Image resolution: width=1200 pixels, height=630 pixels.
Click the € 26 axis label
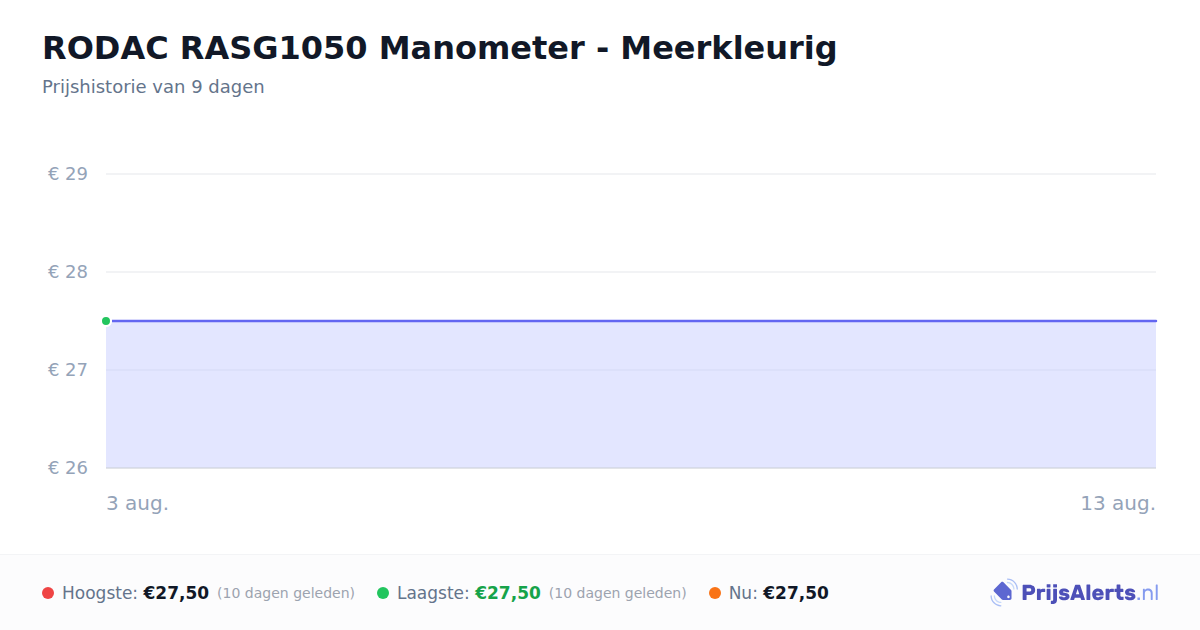(68, 468)
